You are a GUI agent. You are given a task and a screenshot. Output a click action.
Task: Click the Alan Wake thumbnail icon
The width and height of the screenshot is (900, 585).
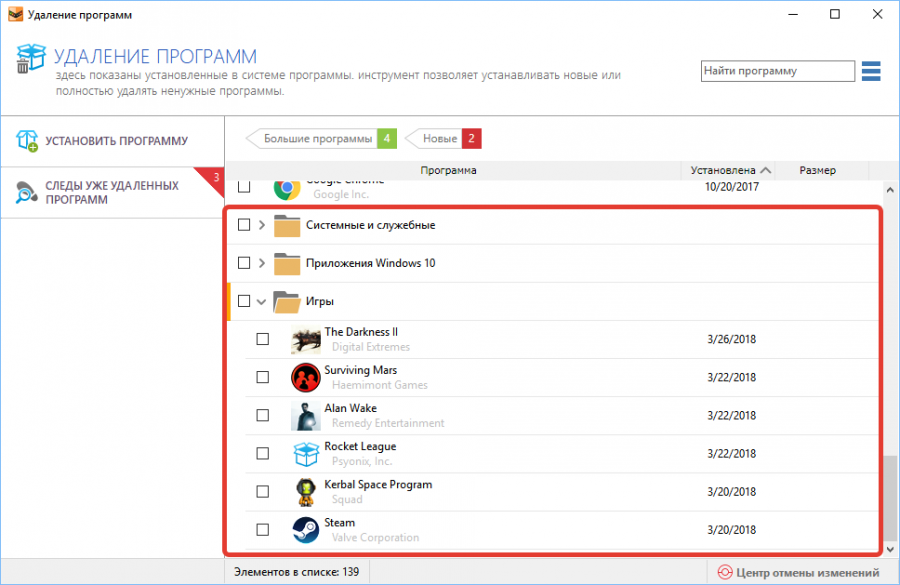click(305, 416)
